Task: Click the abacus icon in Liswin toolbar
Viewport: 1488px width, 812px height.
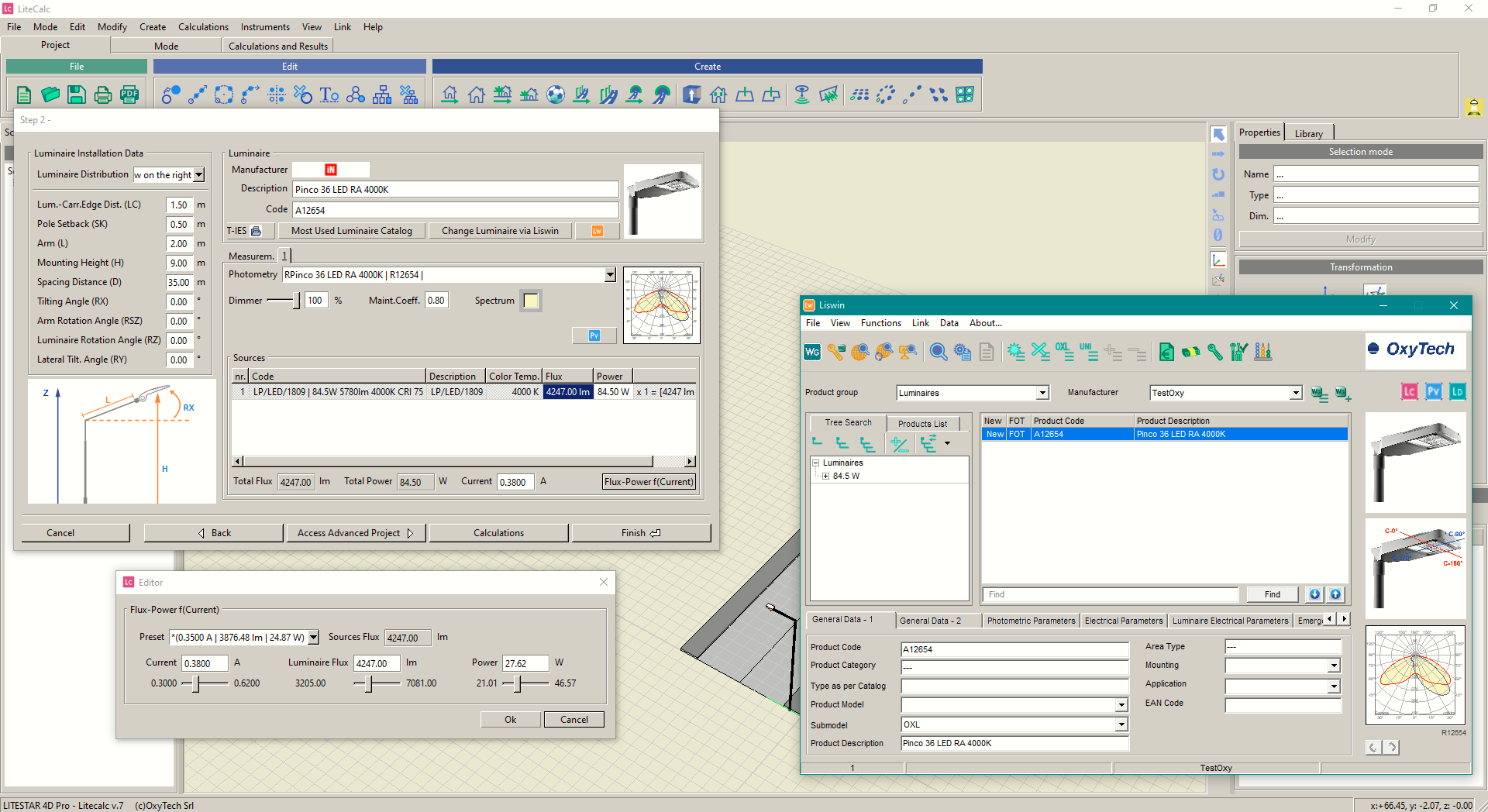Action: point(1263,352)
